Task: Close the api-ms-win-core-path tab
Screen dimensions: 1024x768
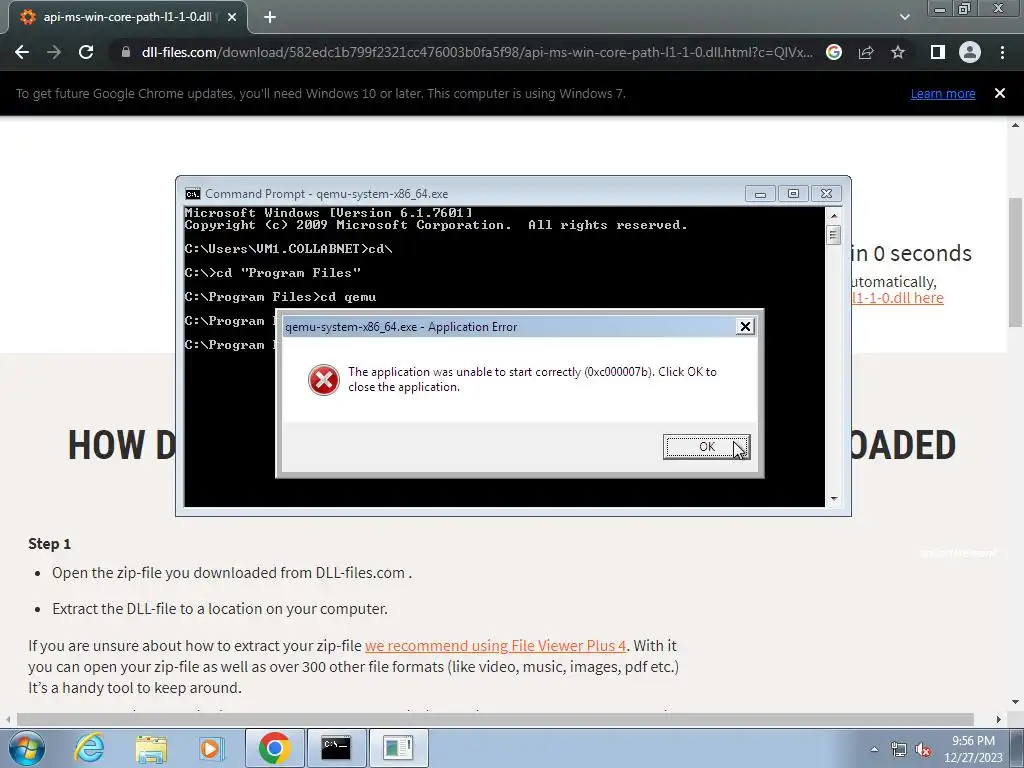Action: tap(232, 17)
